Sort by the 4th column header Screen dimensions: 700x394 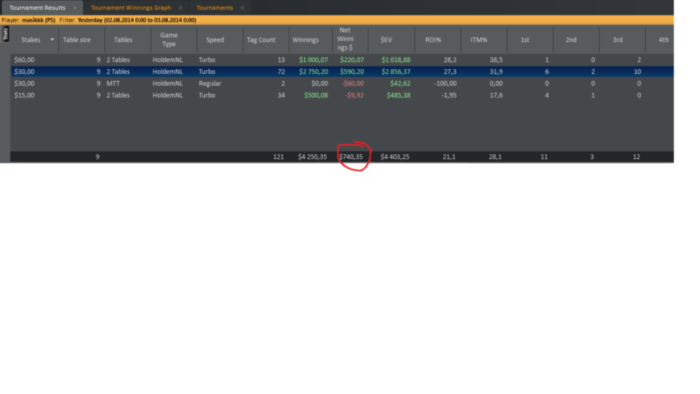coord(663,40)
